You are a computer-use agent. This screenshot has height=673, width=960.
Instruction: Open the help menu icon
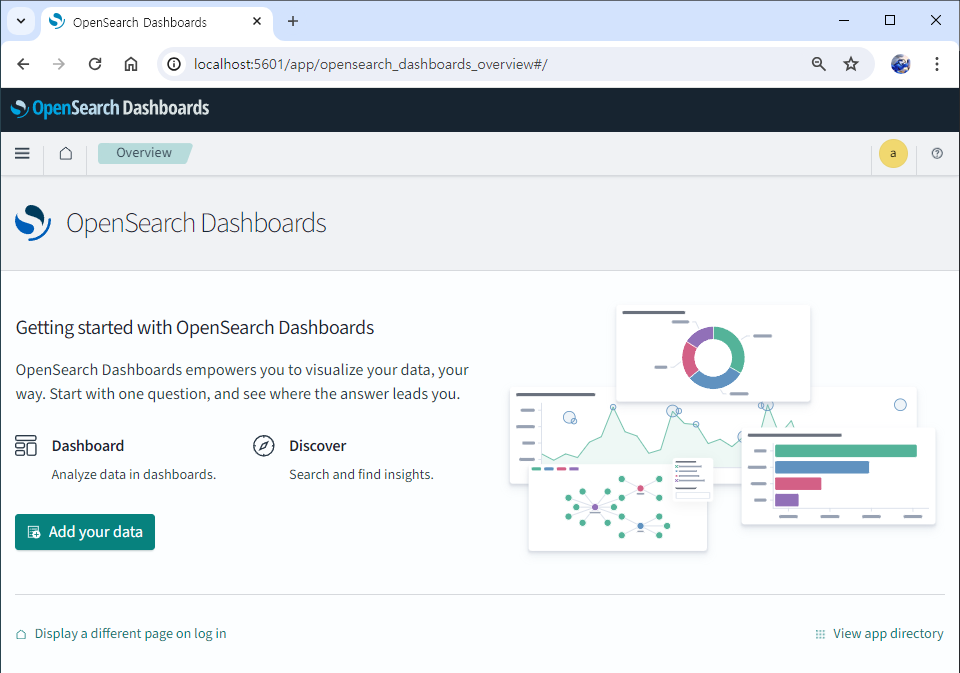point(937,153)
